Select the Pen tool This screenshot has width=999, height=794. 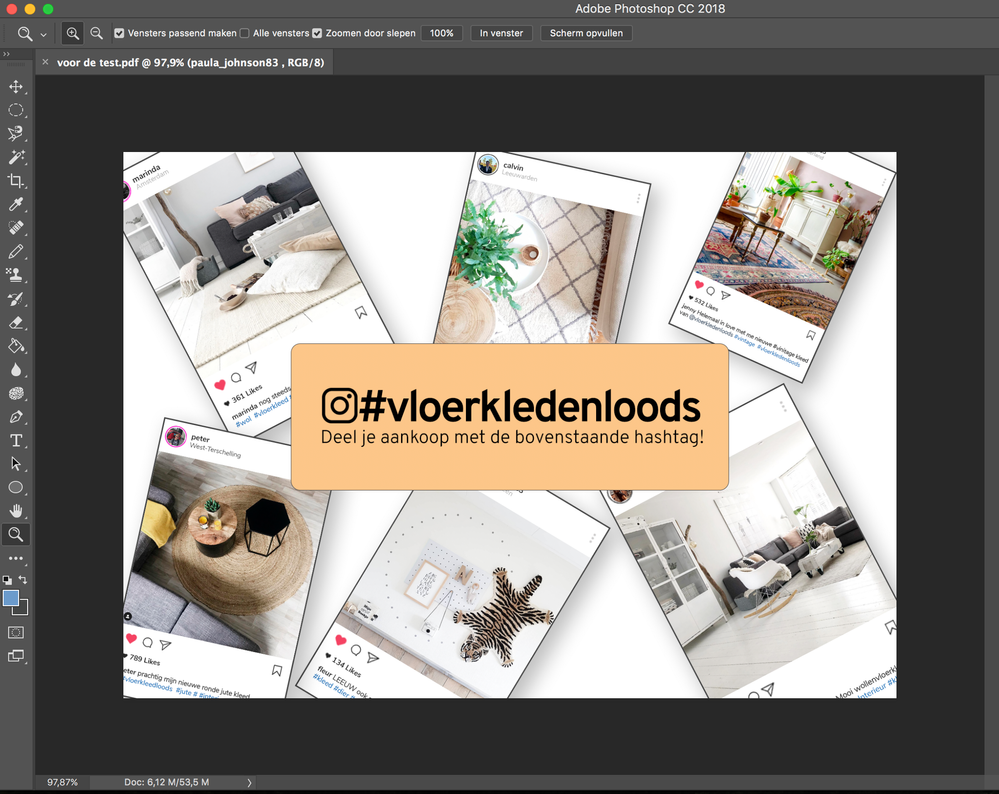(x=16, y=417)
